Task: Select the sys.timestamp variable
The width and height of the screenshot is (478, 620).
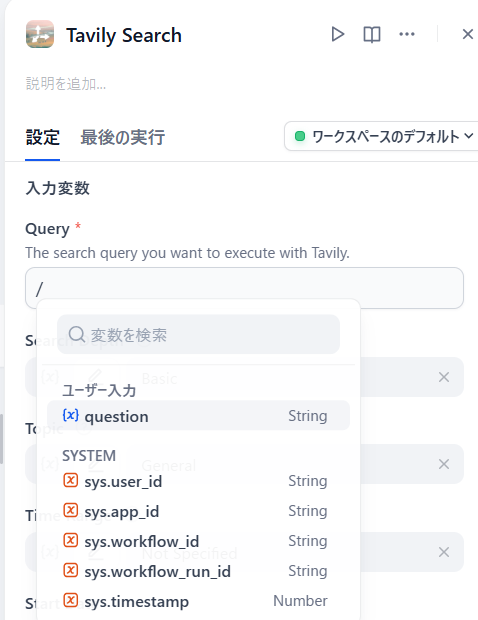Action: pyautogui.click(x=198, y=601)
